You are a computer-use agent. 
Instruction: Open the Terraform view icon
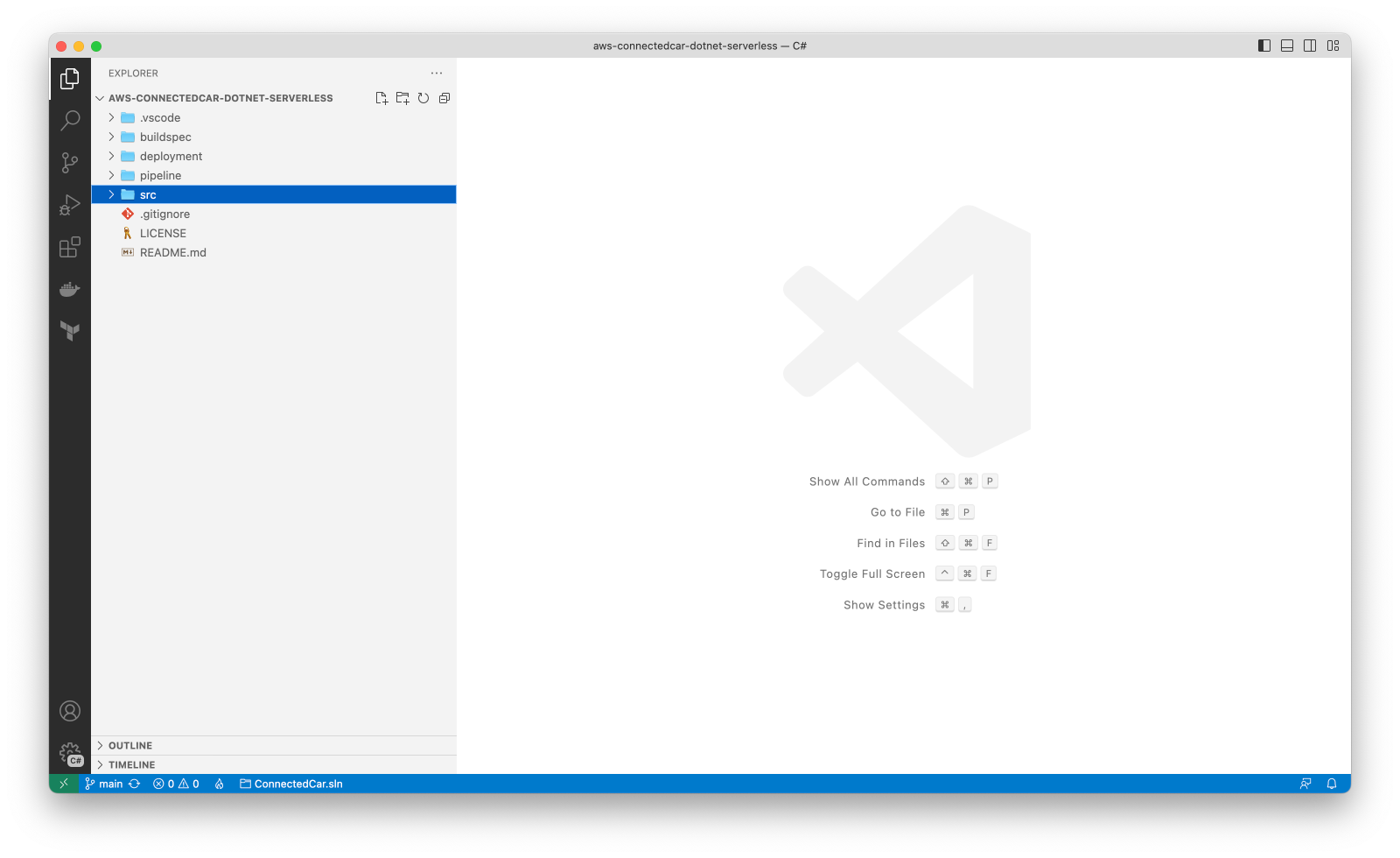[x=70, y=331]
